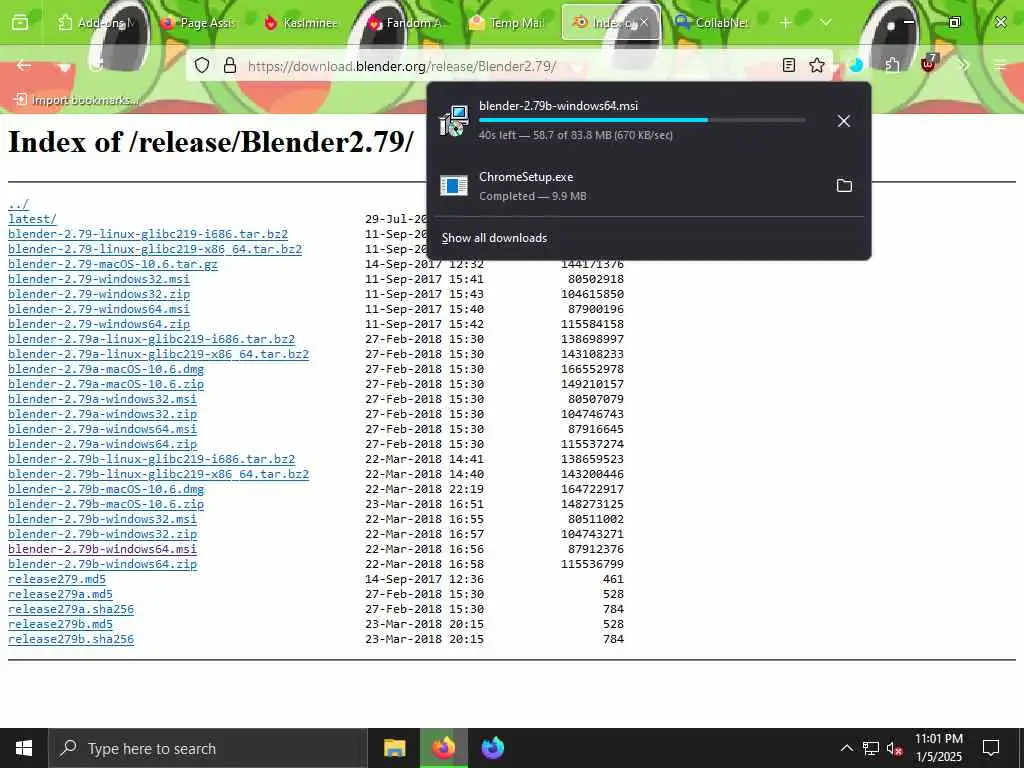Open the Windows Start menu
This screenshot has height=768, width=1024.
pos(24,748)
